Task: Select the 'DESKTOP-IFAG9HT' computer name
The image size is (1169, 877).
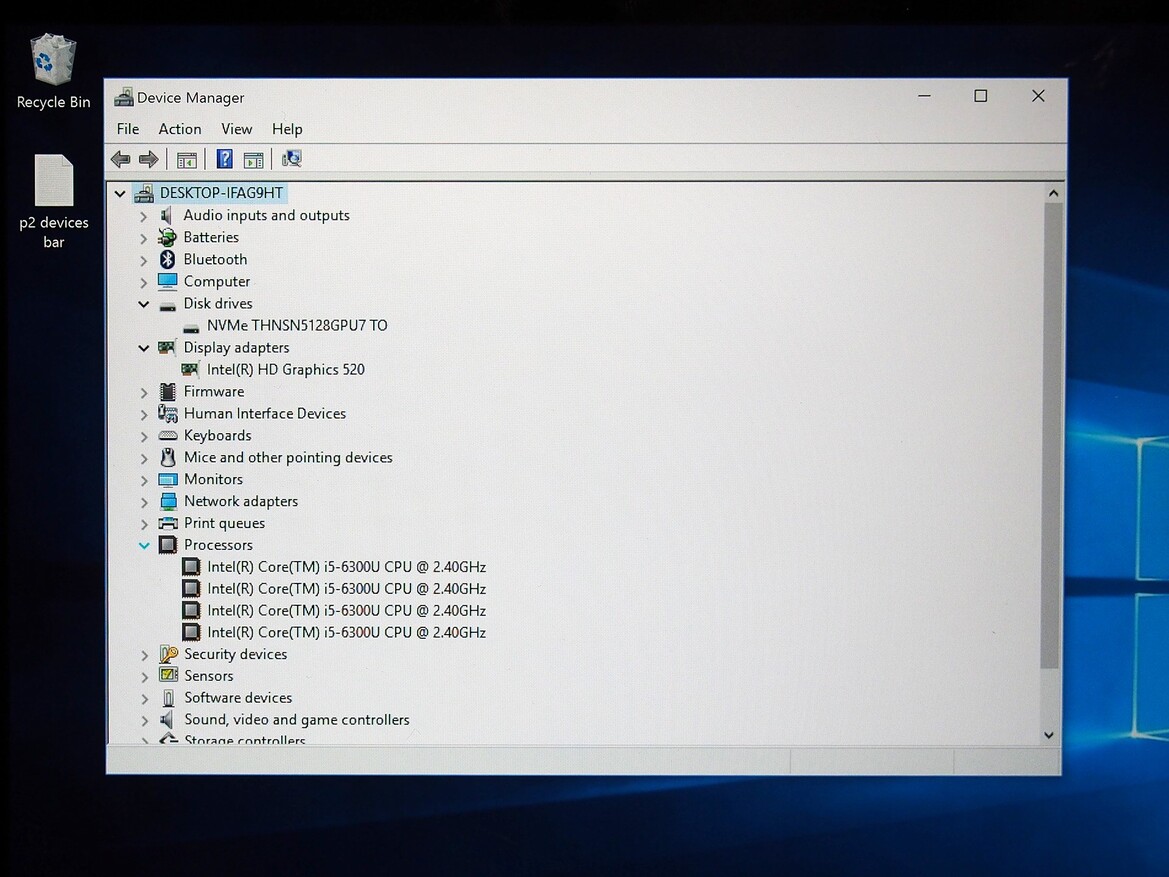Action: coord(221,193)
